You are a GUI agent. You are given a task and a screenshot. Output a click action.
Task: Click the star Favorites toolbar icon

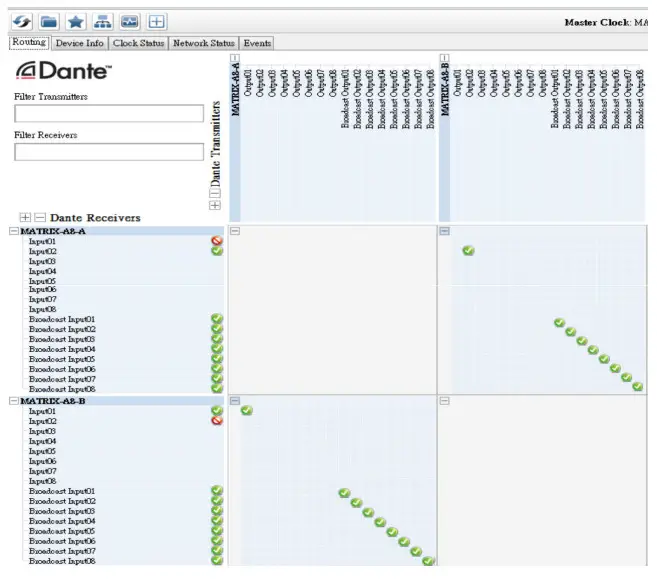pos(75,22)
